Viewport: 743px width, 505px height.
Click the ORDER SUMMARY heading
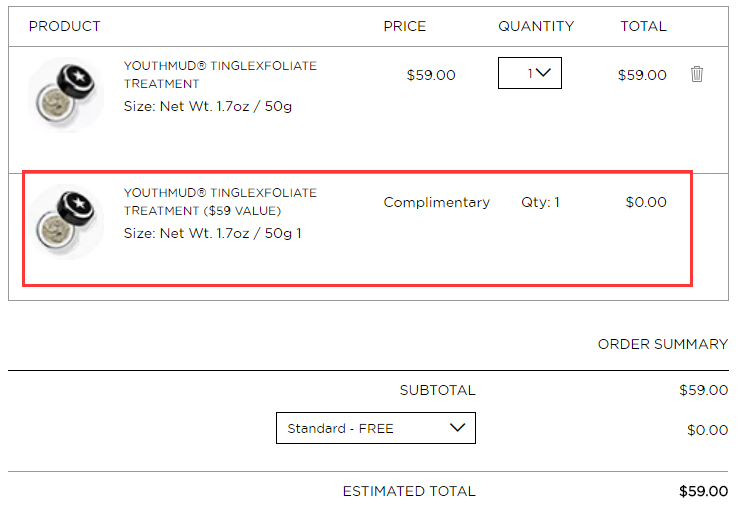point(662,344)
